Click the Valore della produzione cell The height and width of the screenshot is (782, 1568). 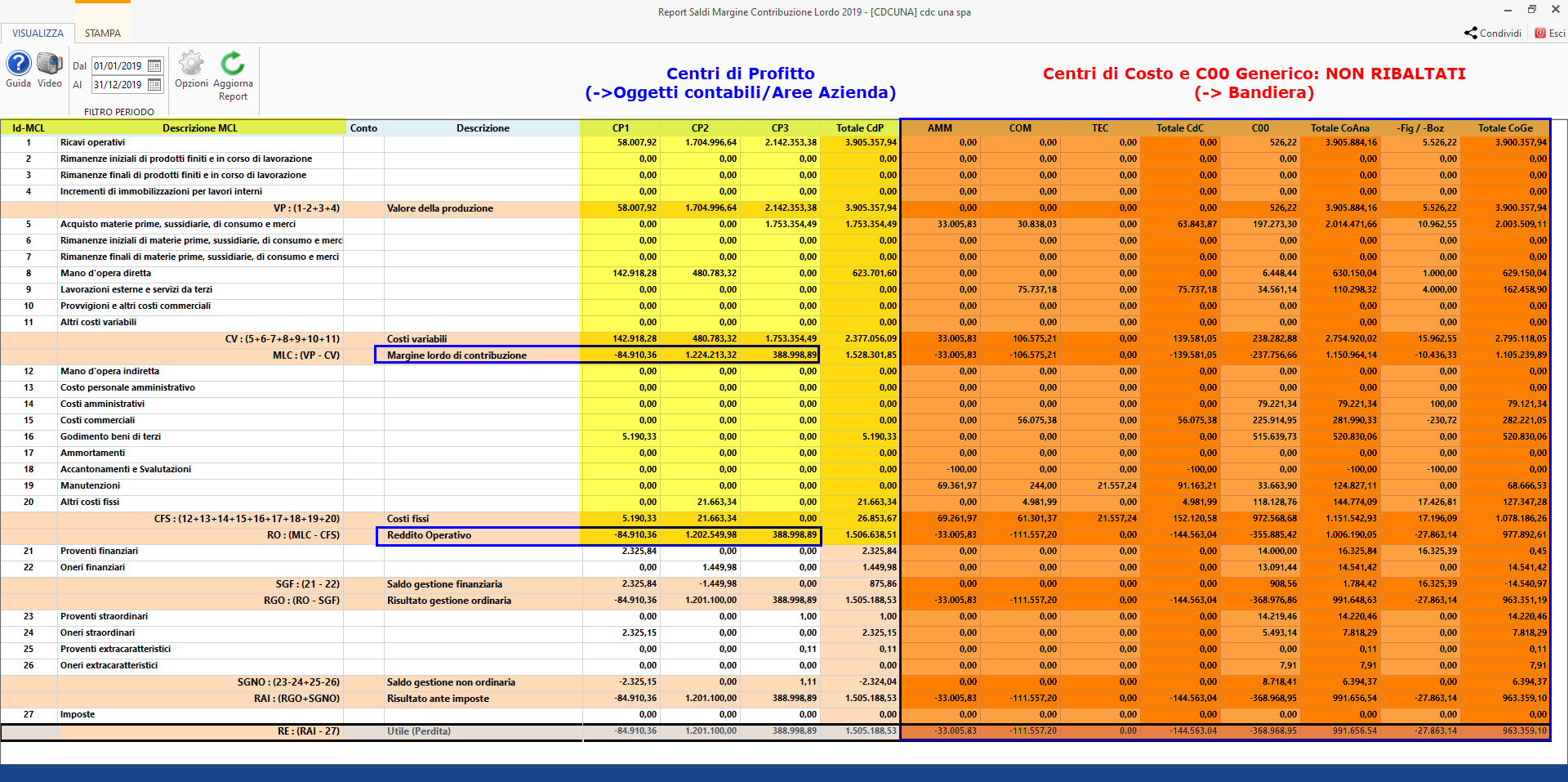pyautogui.click(x=482, y=208)
